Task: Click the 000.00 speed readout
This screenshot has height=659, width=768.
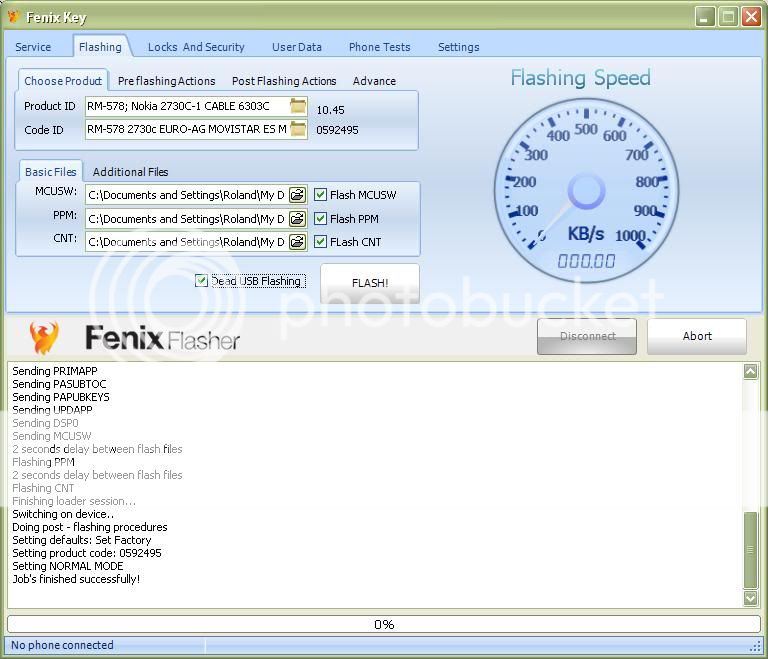Action: [x=586, y=261]
